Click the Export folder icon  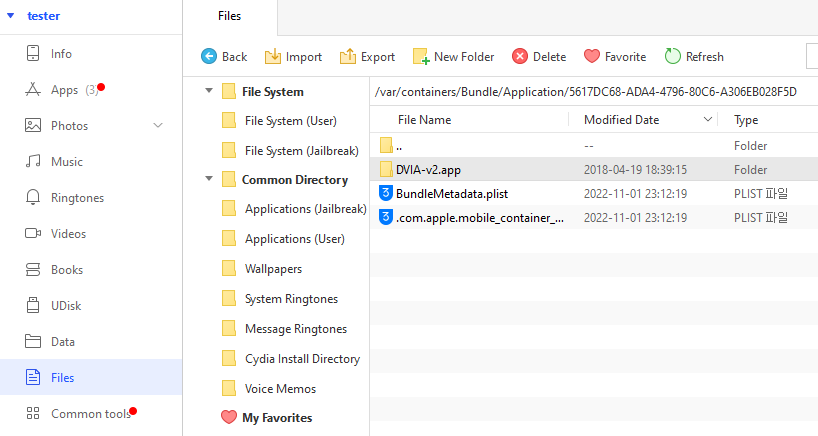click(x=347, y=56)
